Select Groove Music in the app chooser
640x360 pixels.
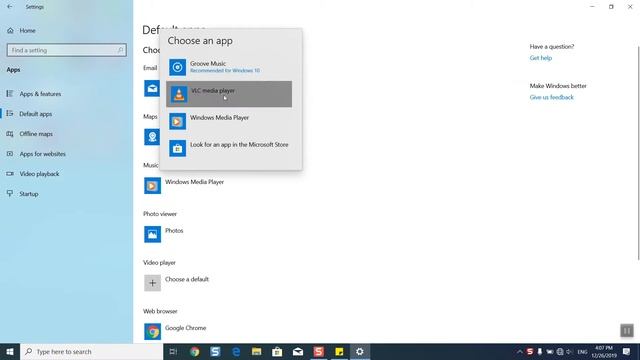[x=229, y=67]
